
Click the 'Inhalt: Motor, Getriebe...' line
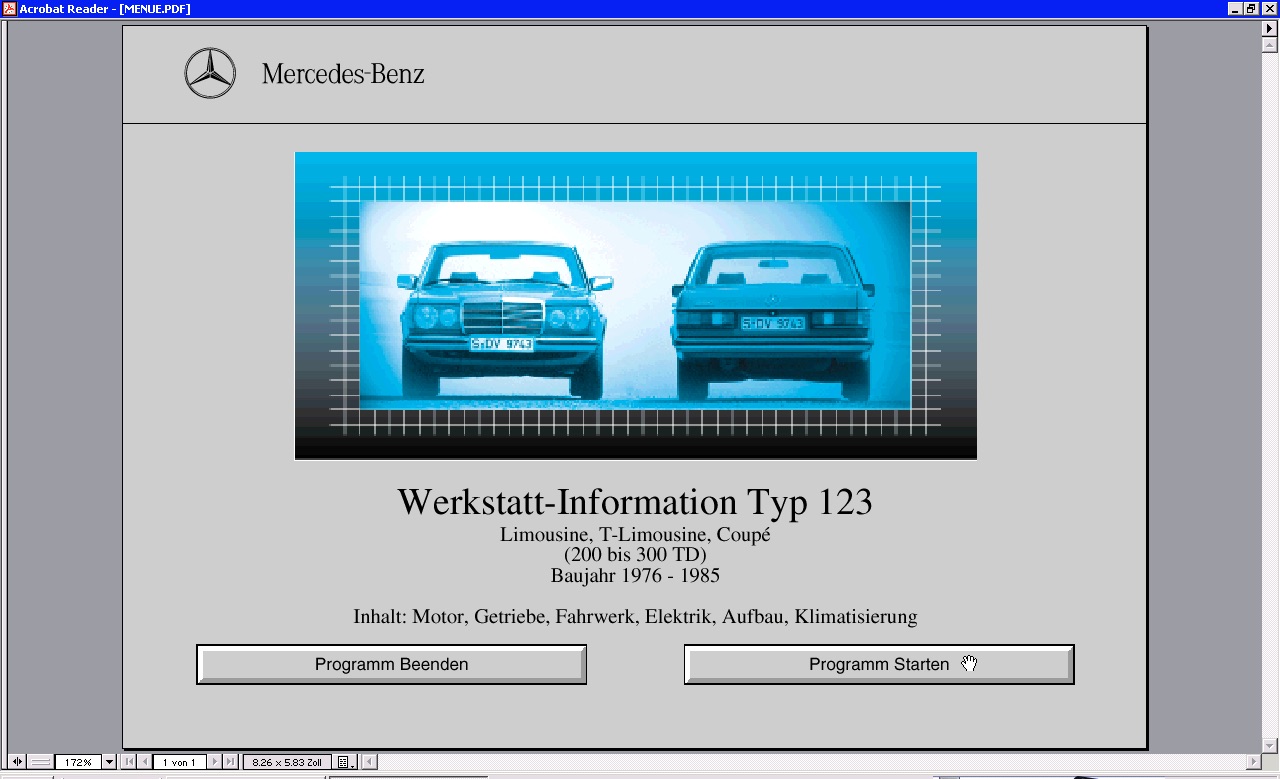(635, 616)
